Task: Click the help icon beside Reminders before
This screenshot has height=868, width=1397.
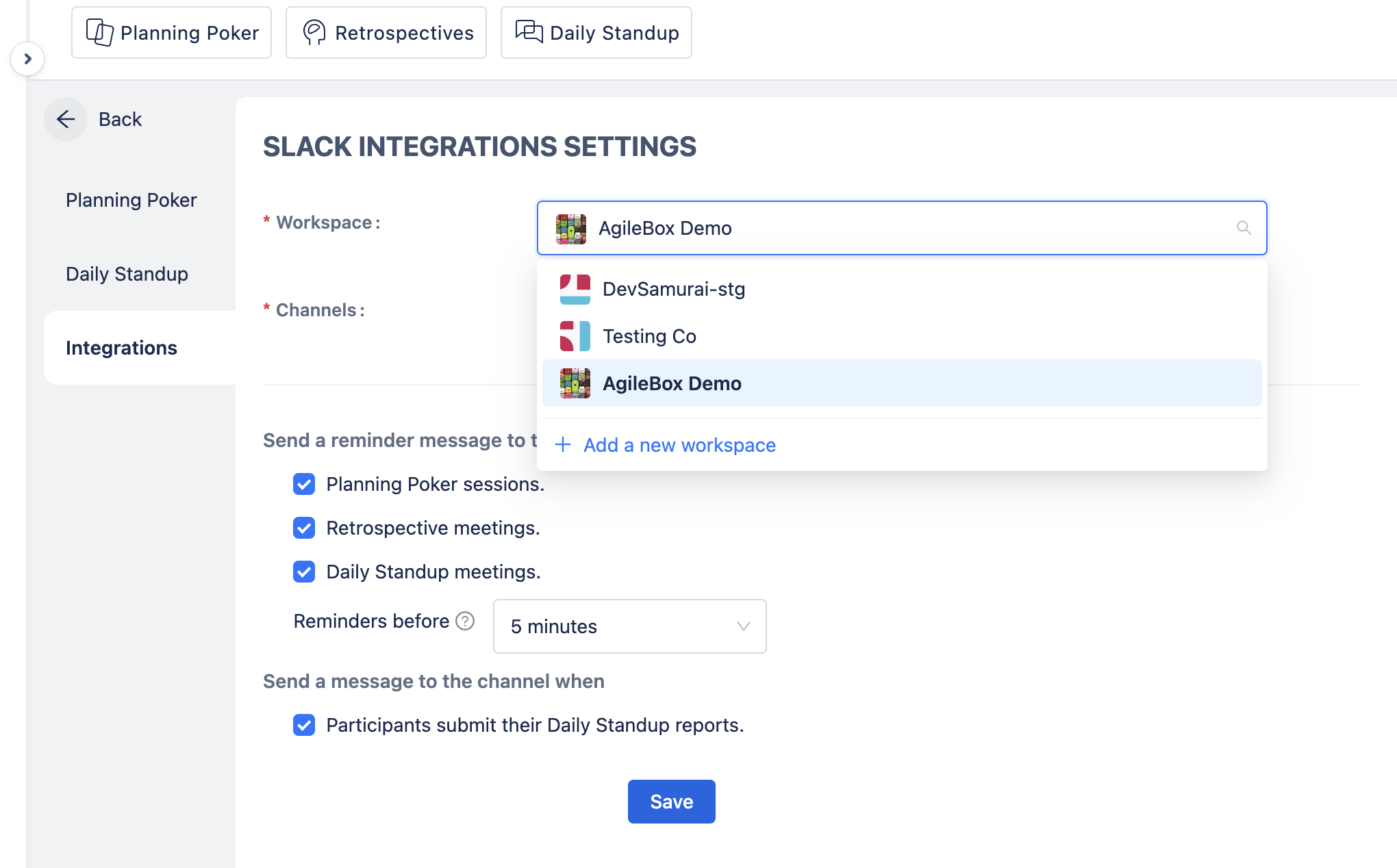Action: coord(465,621)
